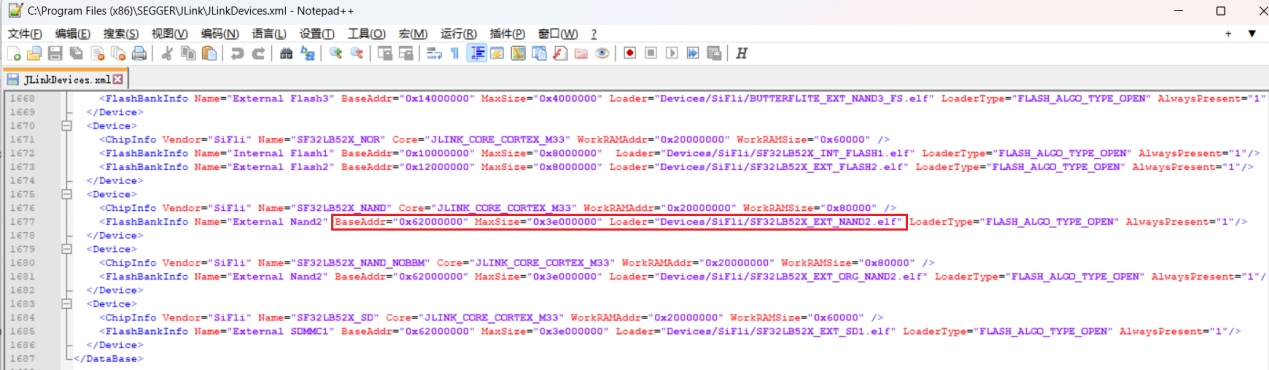This screenshot has height=370, width=1269.
Task: Click line number 1677 in margin
Action: coord(22,221)
